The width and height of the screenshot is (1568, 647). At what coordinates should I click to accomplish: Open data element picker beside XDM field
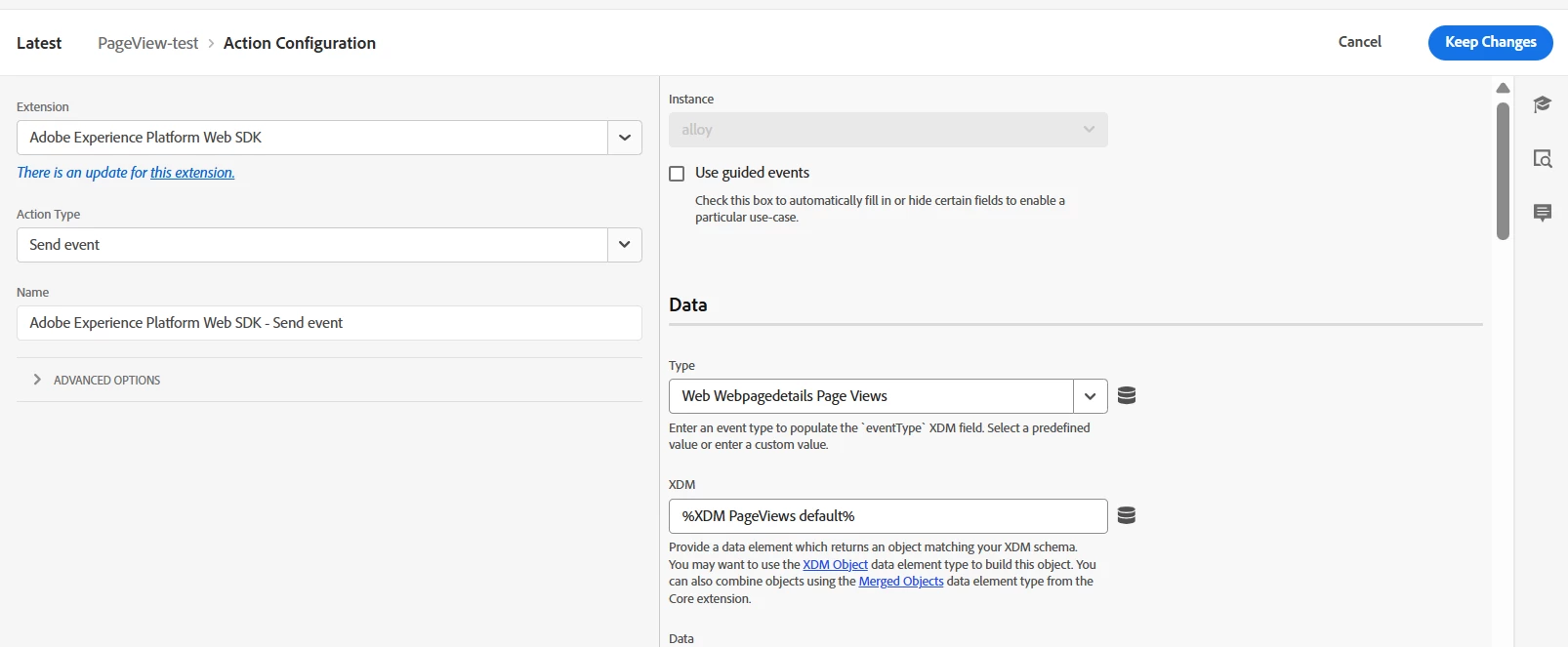[1126, 515]
